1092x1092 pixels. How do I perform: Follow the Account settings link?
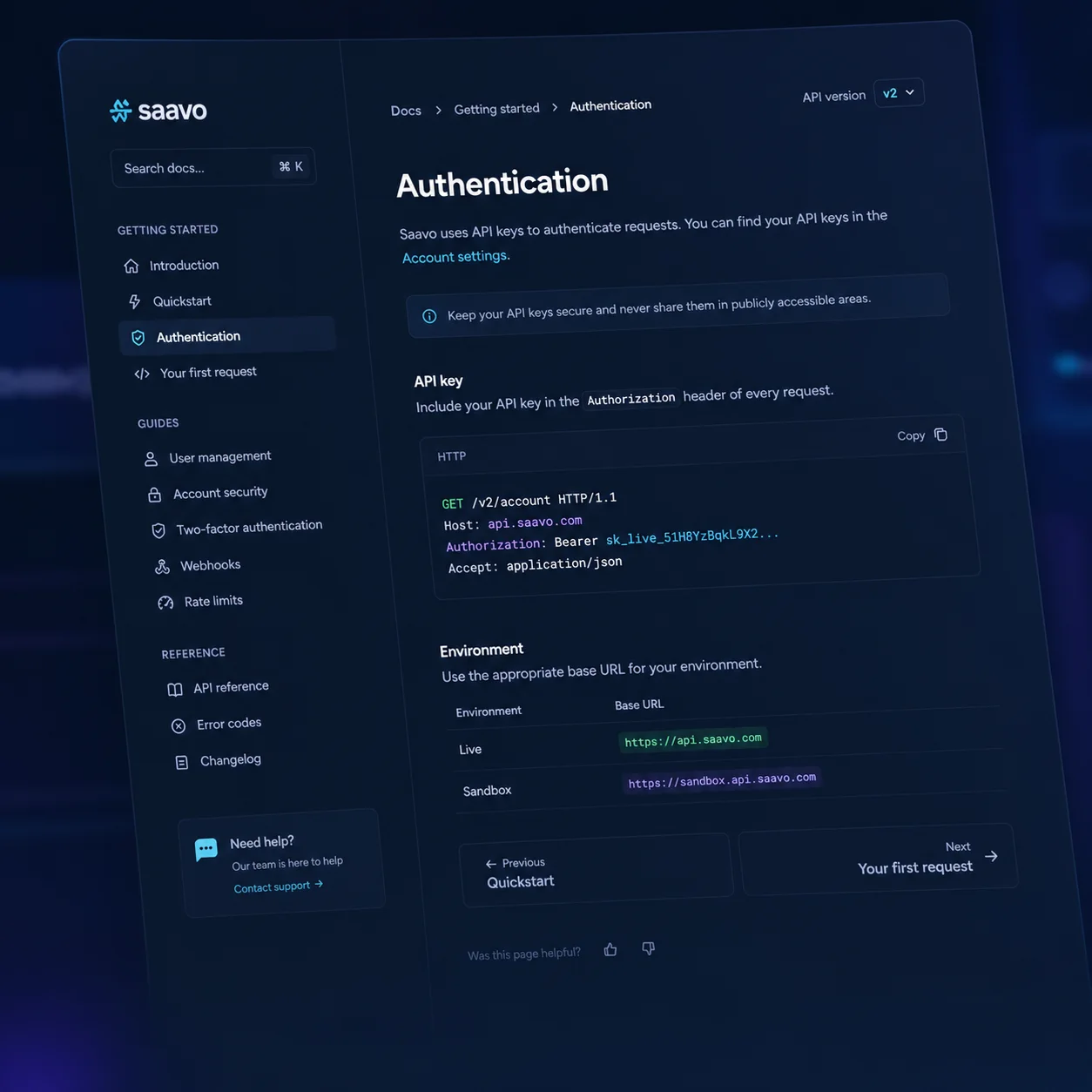tap(456, 256)
